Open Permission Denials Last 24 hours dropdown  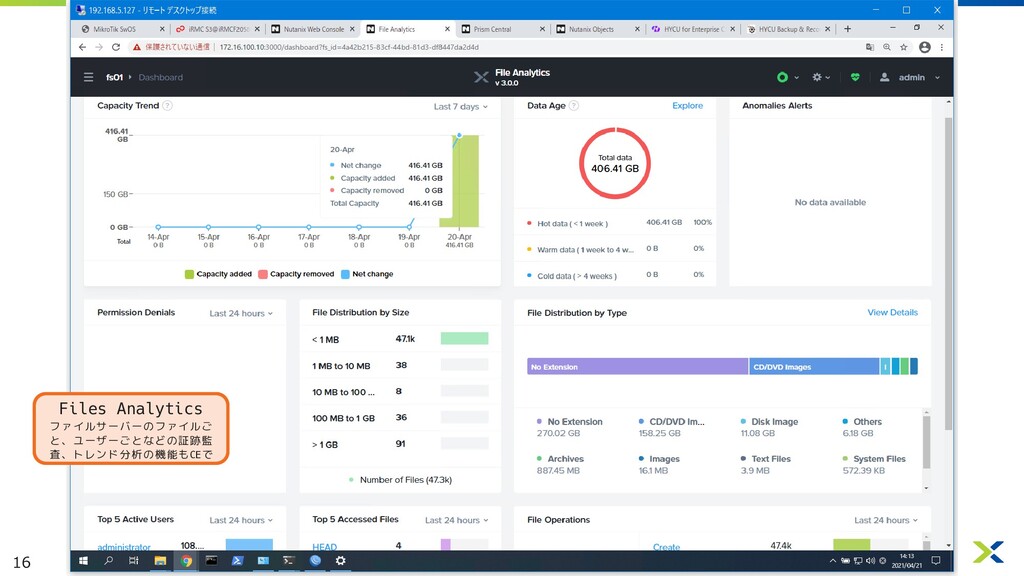tap(241, 313)
